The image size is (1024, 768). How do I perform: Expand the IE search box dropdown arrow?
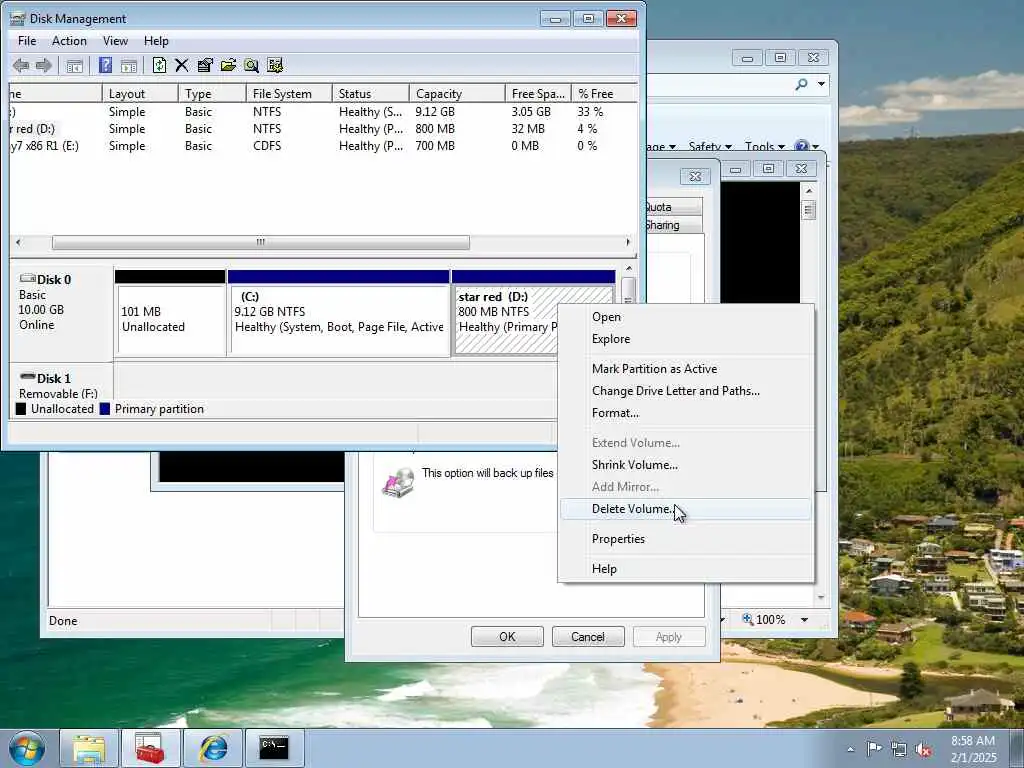point(822,84)
